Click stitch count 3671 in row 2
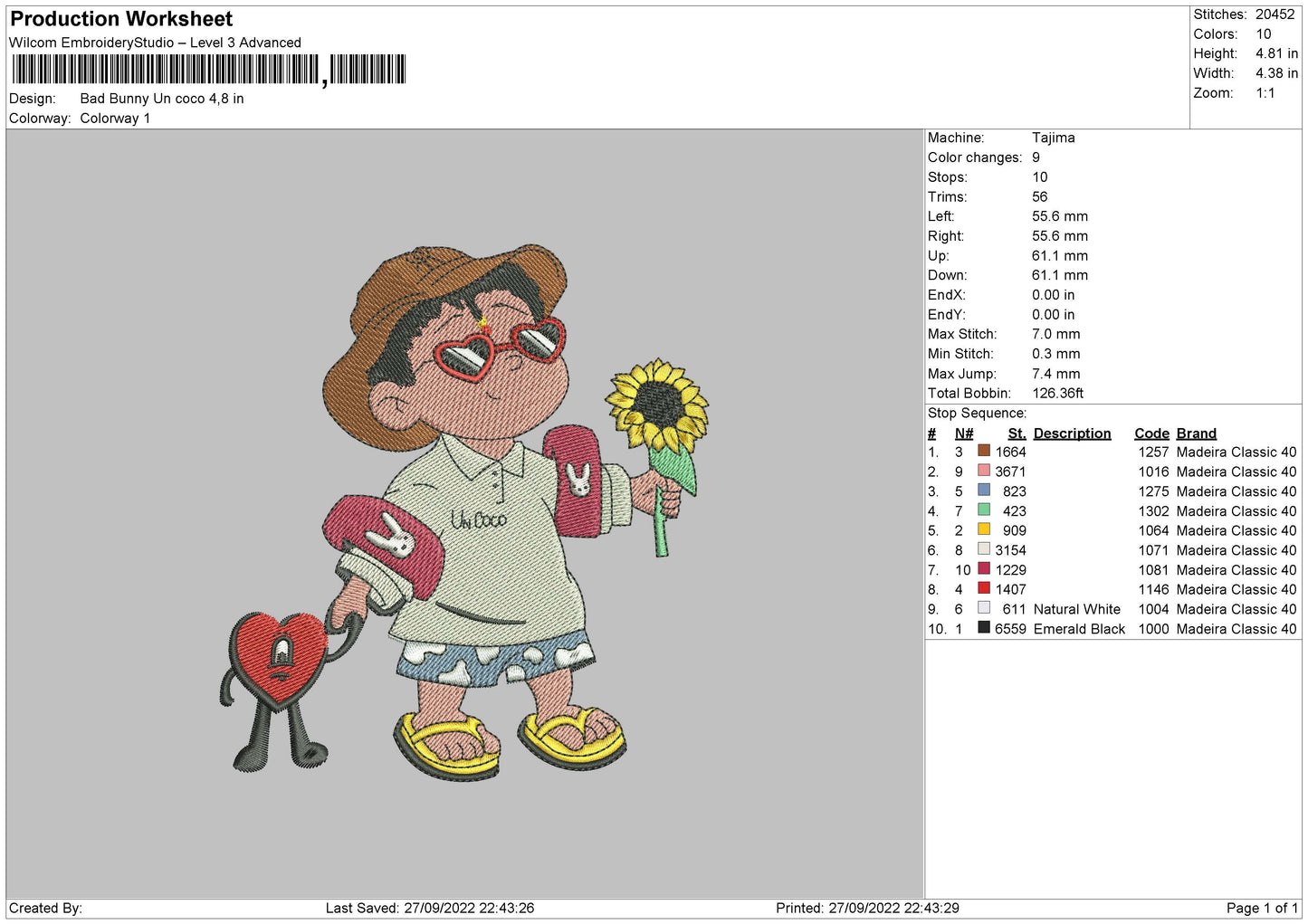This screenshot has height=924, width=1308. [1011, 472]
